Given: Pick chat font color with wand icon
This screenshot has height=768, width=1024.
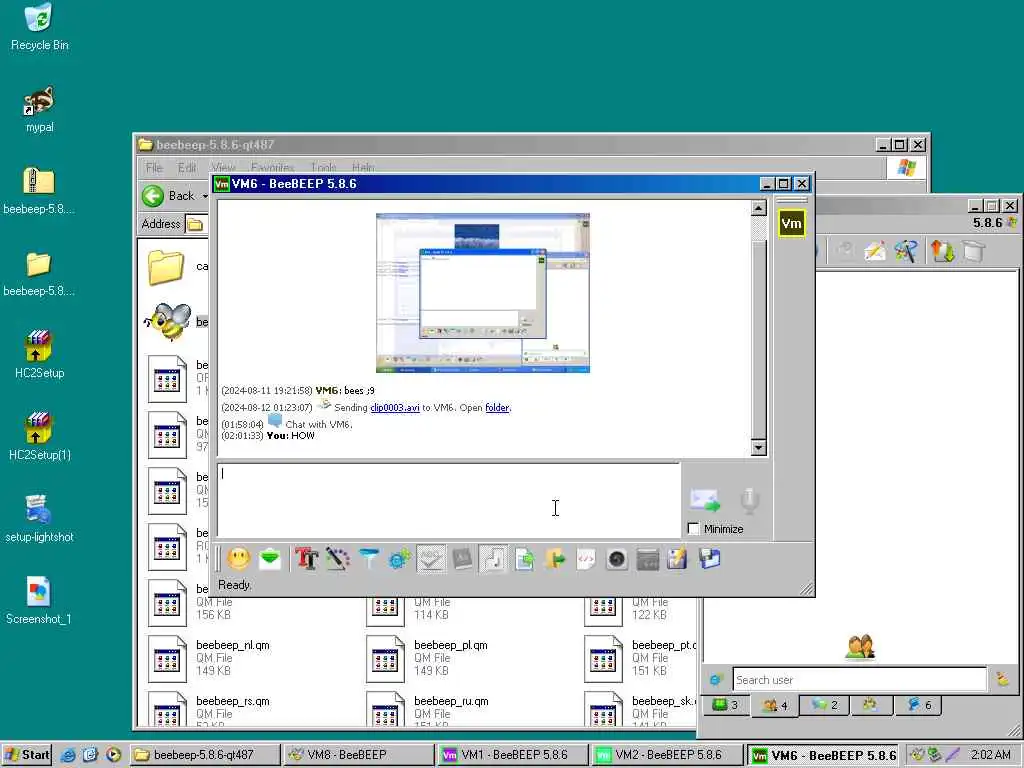Looking at the screenshot, I should 338,559.
